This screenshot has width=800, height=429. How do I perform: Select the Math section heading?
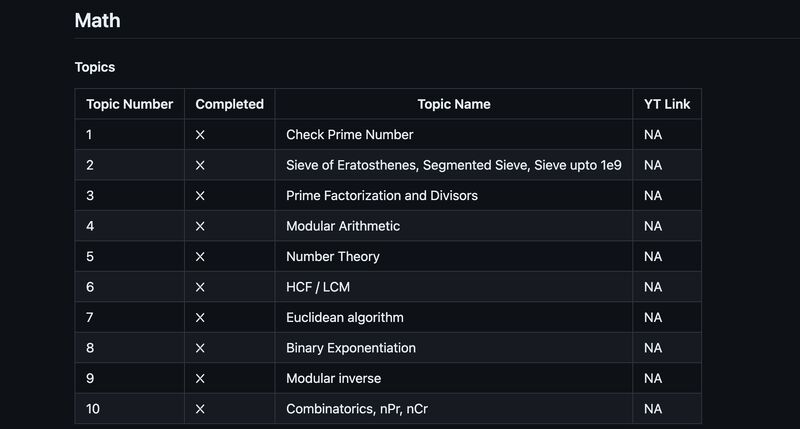click(x=97, y=20)
